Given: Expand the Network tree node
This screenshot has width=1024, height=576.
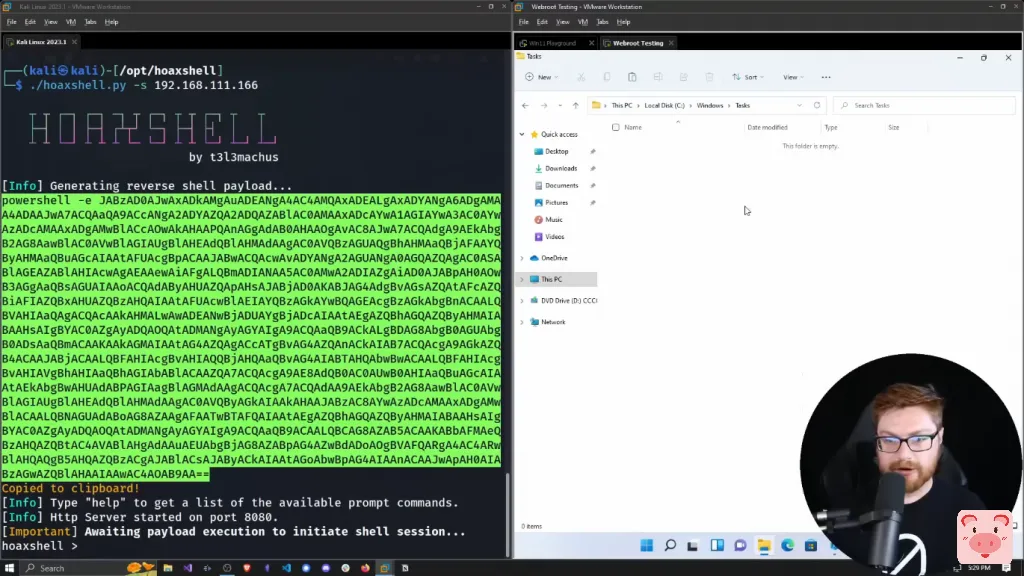Looking at the screenshot, I should click(522, 322).
